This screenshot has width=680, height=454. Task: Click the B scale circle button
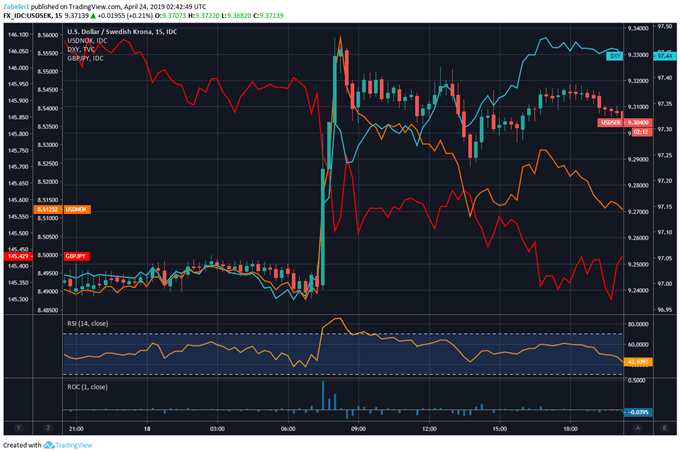[664, 428]
